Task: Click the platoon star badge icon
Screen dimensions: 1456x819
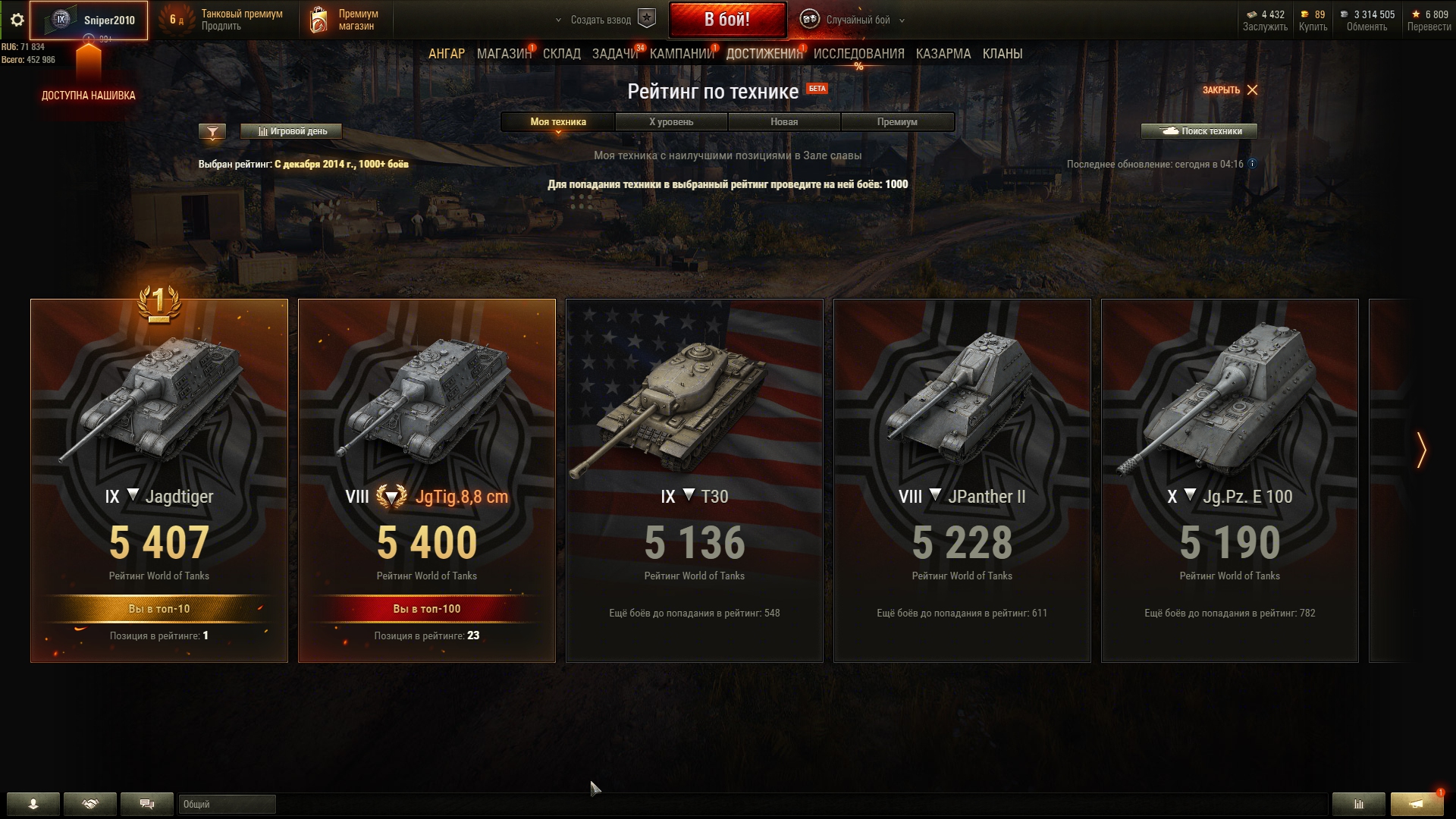Action: [647, 19]
